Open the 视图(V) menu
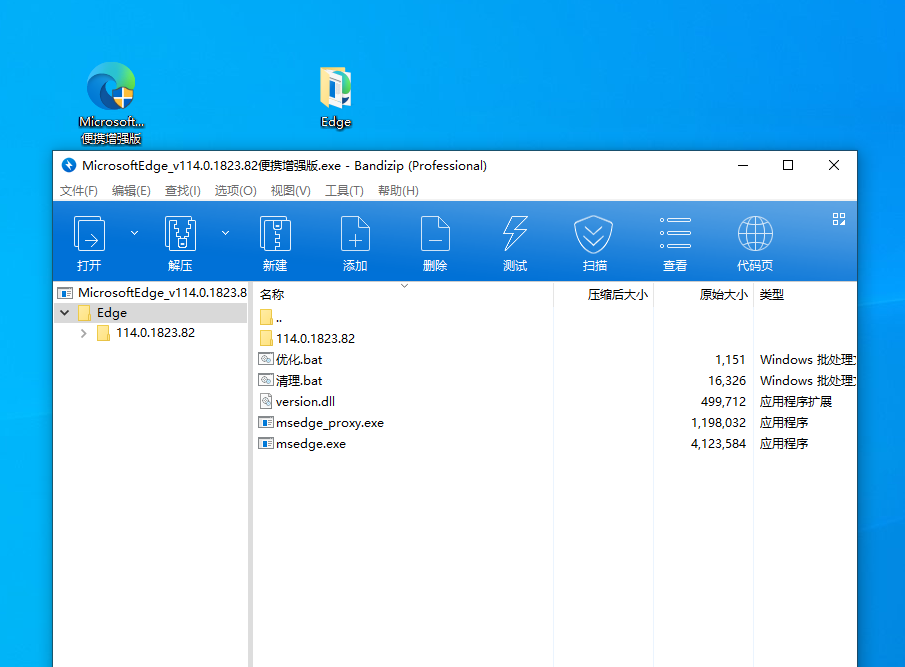 point(290,190)
